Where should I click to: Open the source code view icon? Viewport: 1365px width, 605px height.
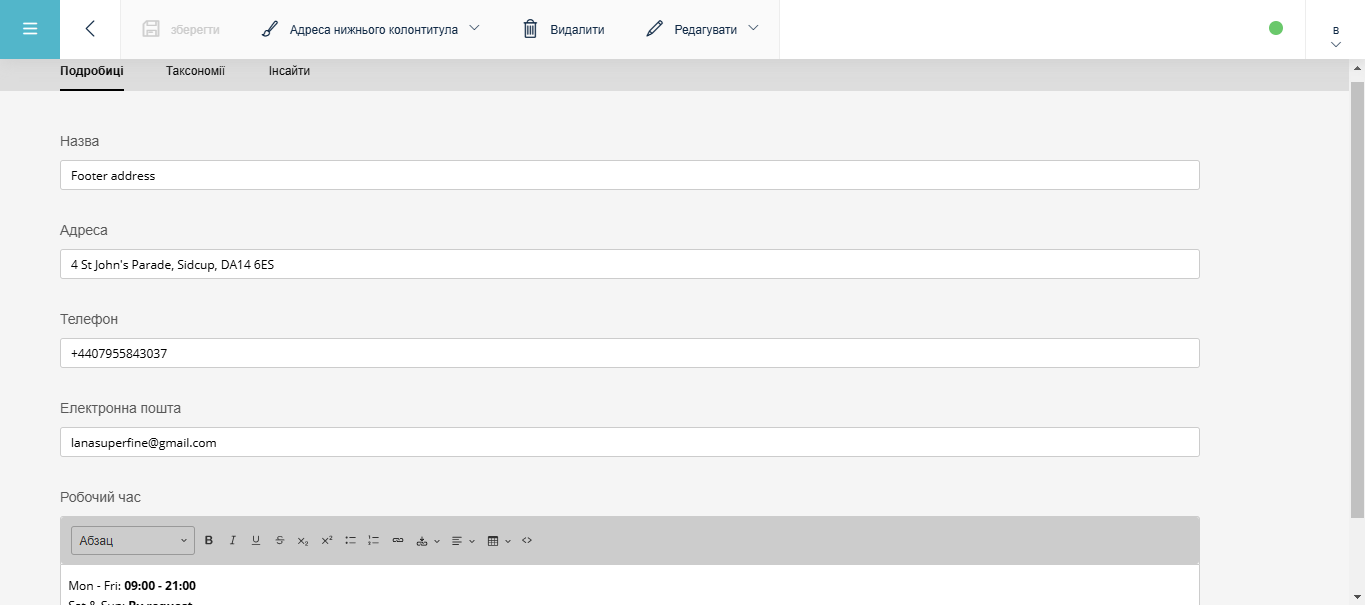(x=527, y=540)
